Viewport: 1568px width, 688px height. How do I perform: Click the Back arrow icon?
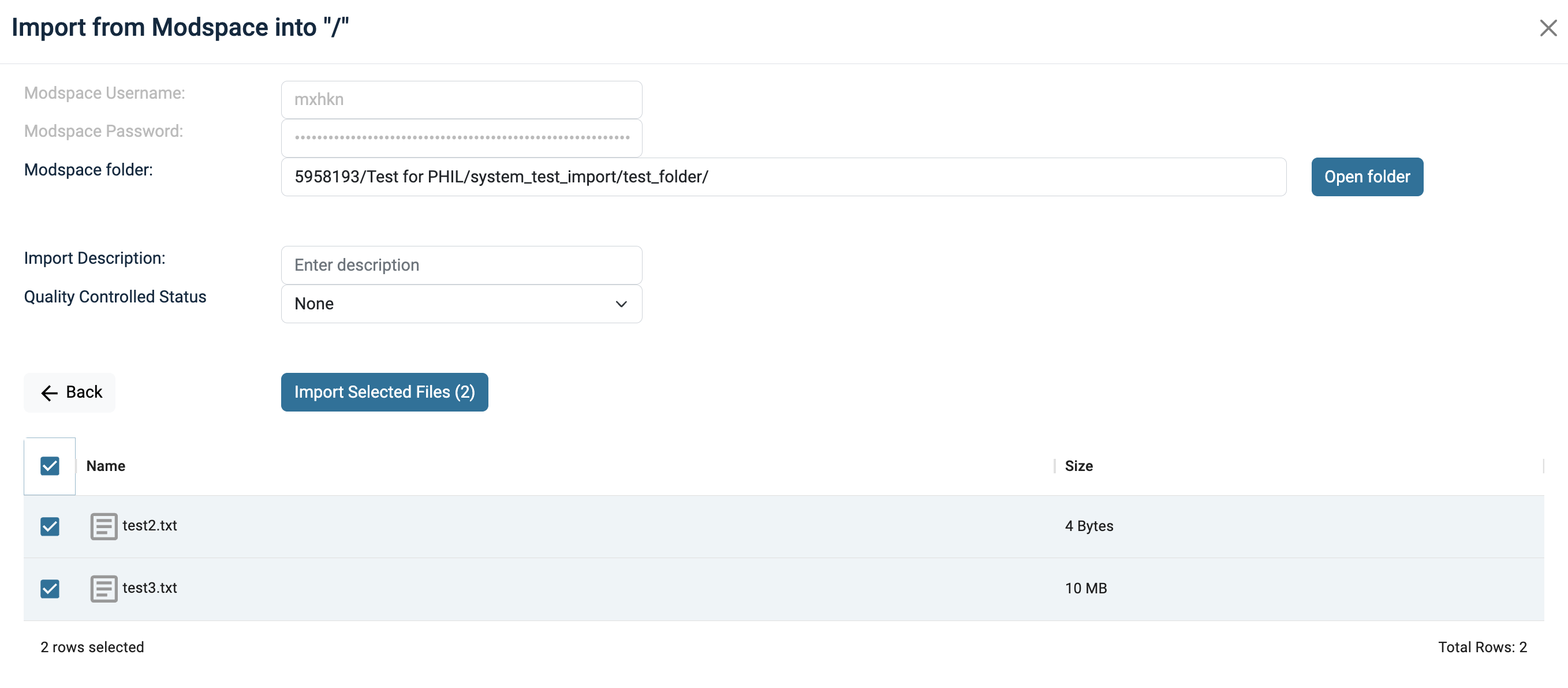(x=49, y=392)
